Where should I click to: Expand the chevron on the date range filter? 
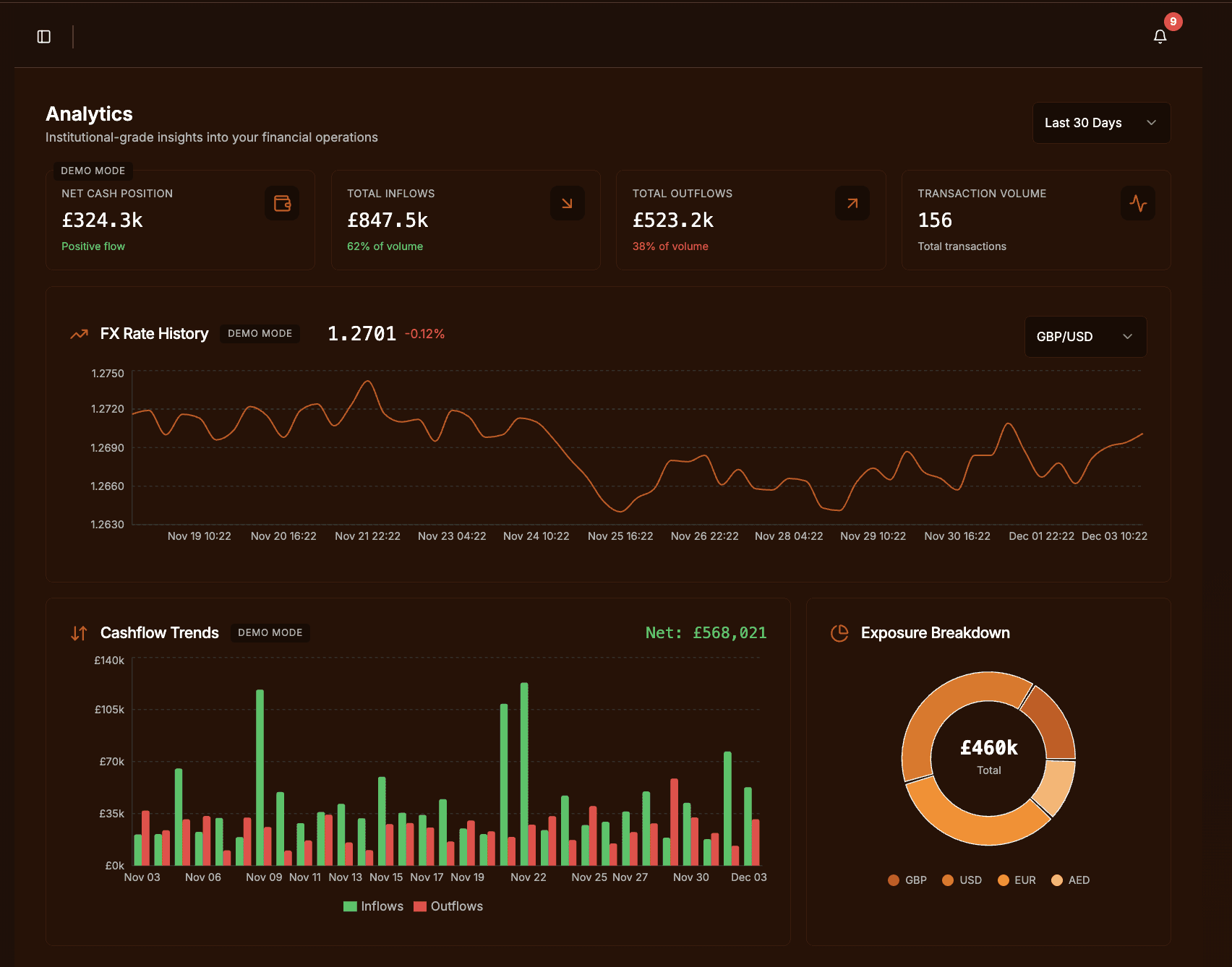(x=1151, y=122)
